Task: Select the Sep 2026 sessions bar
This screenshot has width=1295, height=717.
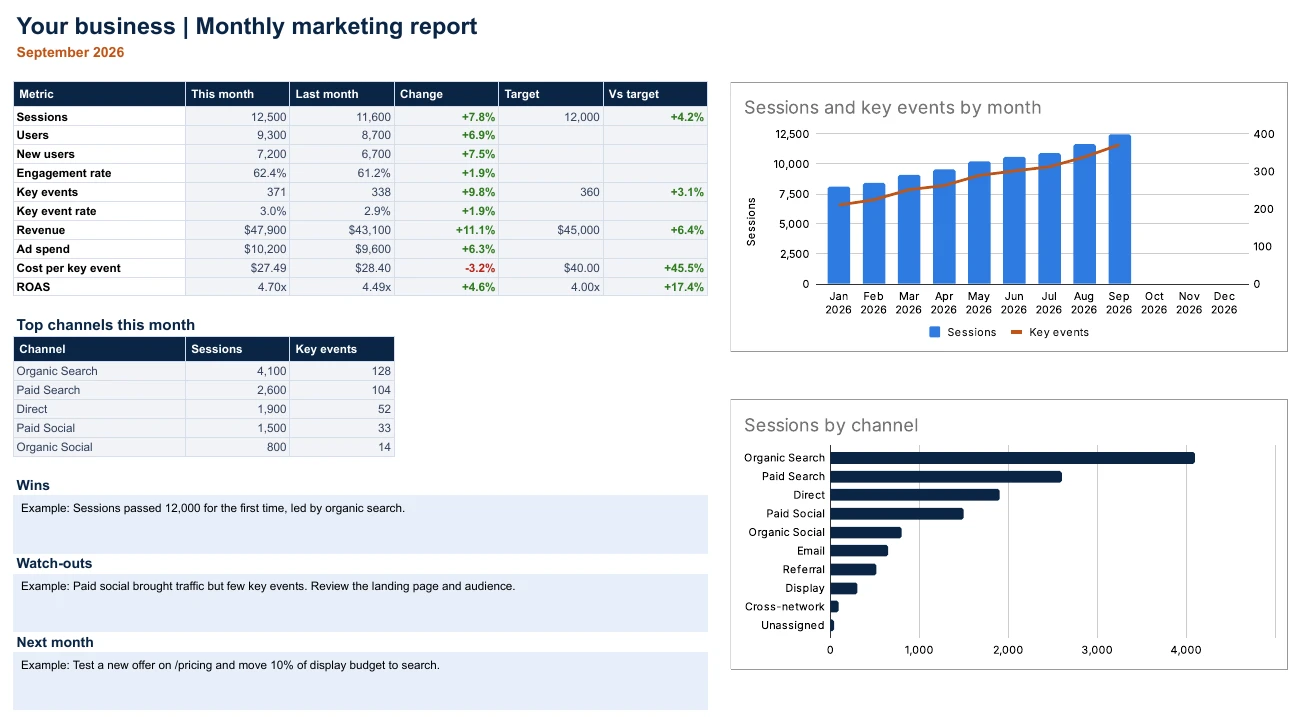Action: point(1119,209)
